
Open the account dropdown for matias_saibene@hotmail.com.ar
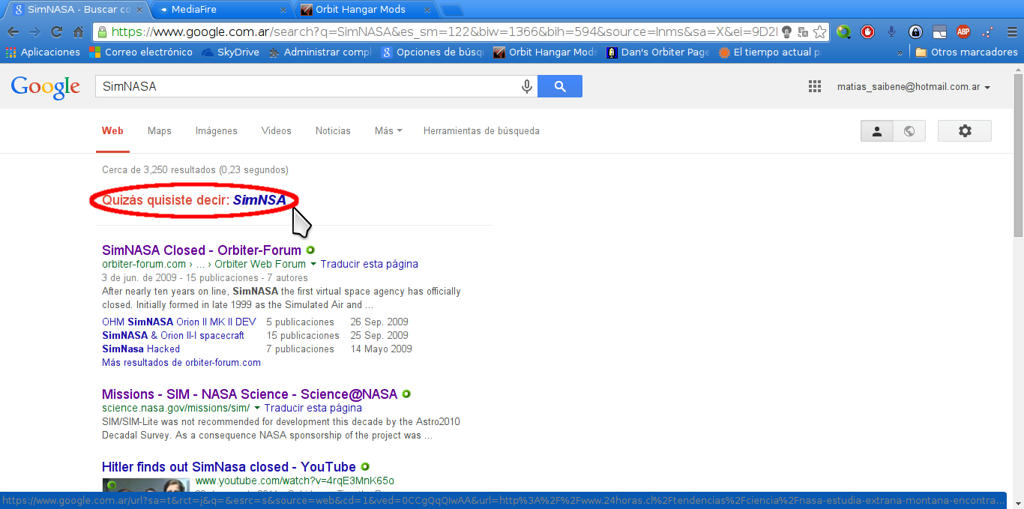[x=914, y=87]
